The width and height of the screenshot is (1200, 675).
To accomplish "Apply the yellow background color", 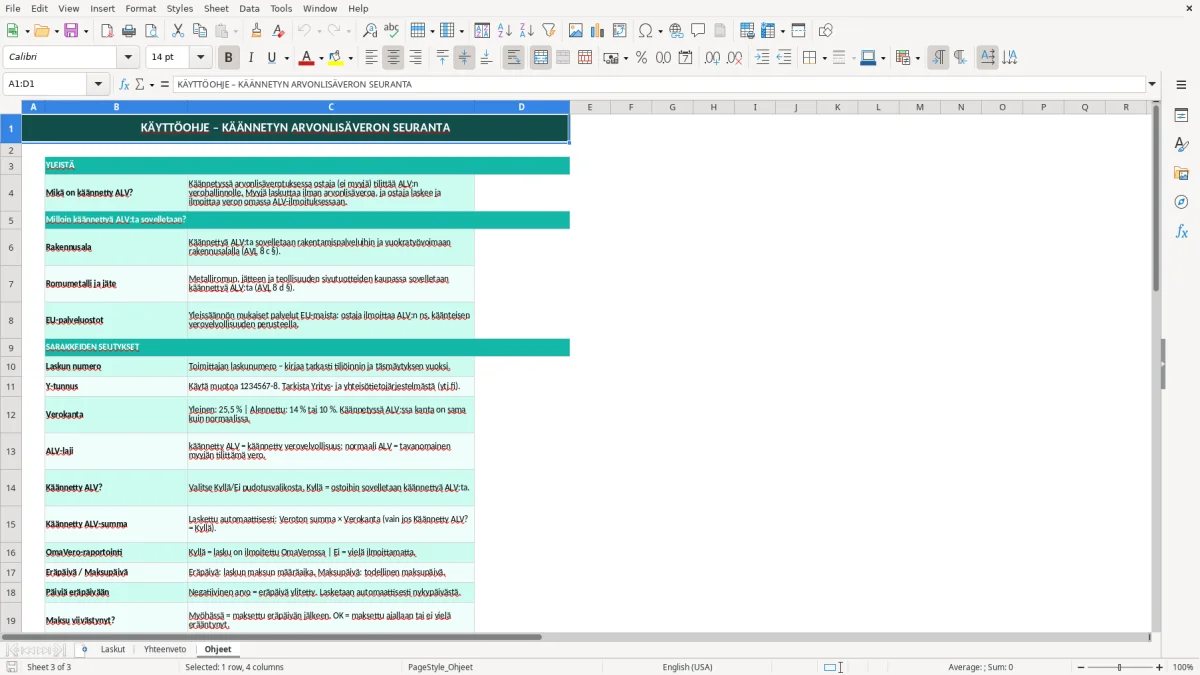I will (x=336, y=58).
